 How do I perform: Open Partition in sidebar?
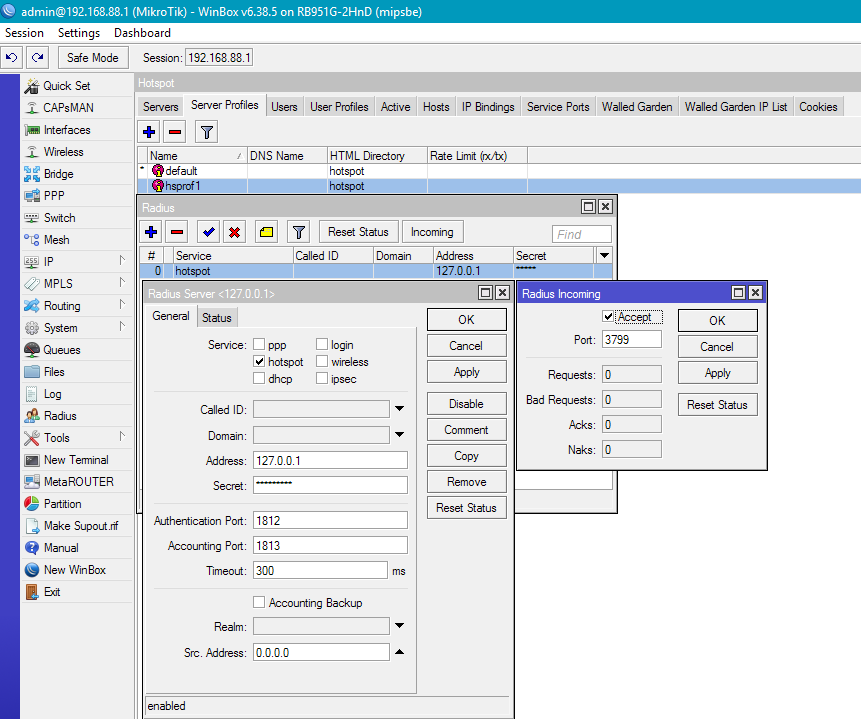coord(62,504)
